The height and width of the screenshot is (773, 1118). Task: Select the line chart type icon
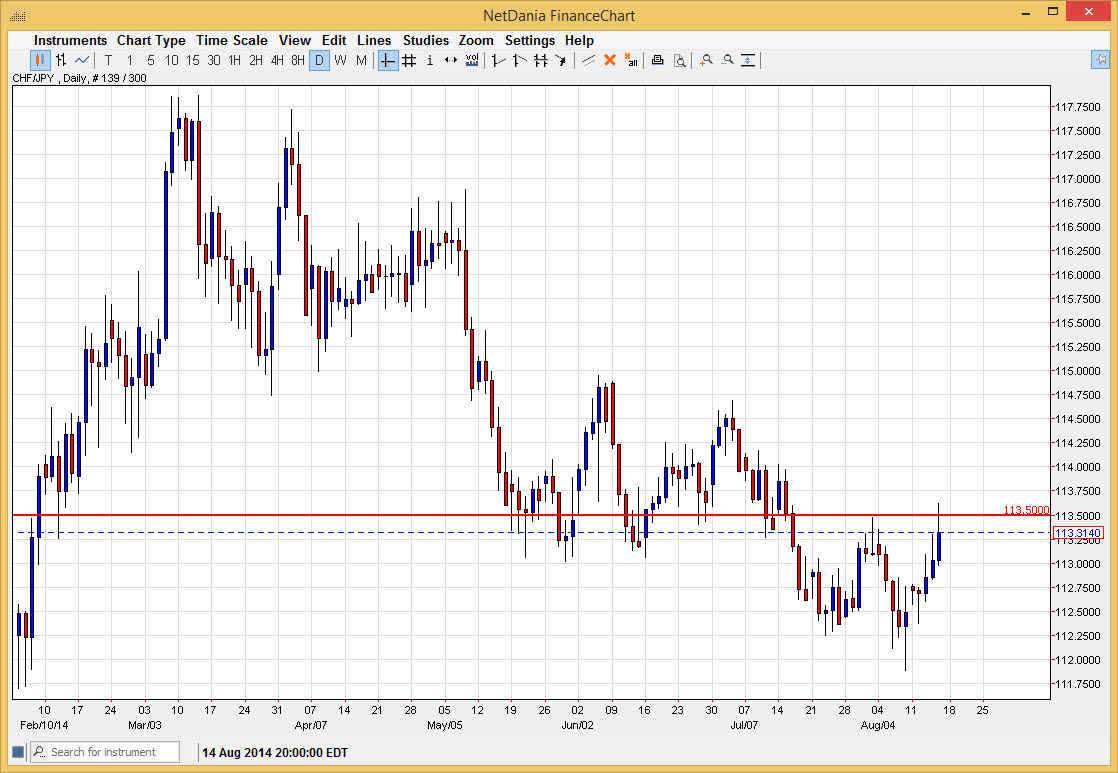(80, 61)
